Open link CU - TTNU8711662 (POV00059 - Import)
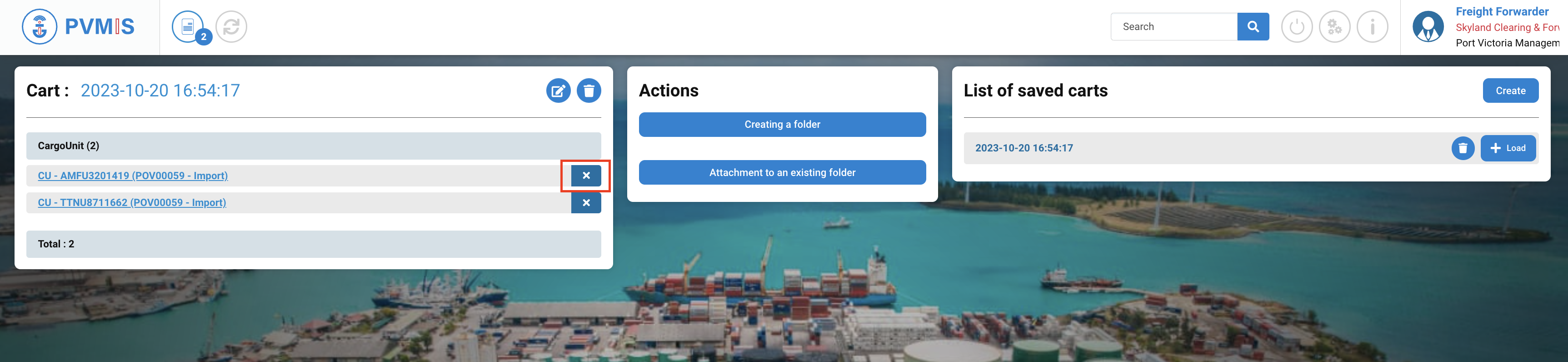 132,203
